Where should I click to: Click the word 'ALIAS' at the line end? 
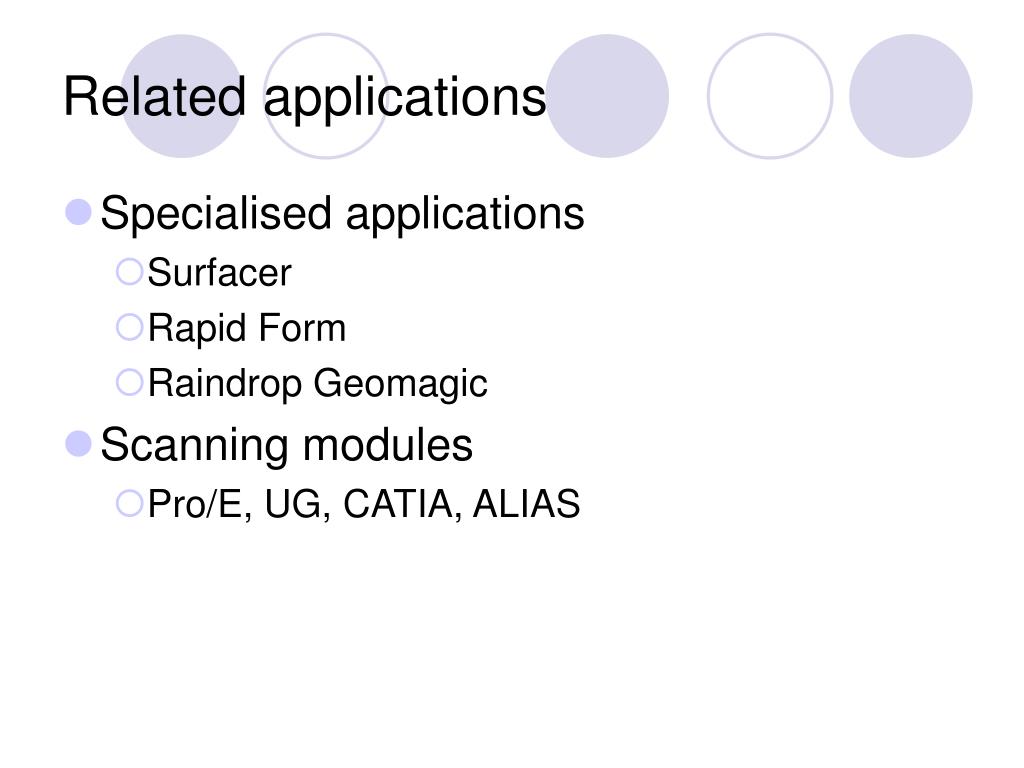click(x=526, y=504)
